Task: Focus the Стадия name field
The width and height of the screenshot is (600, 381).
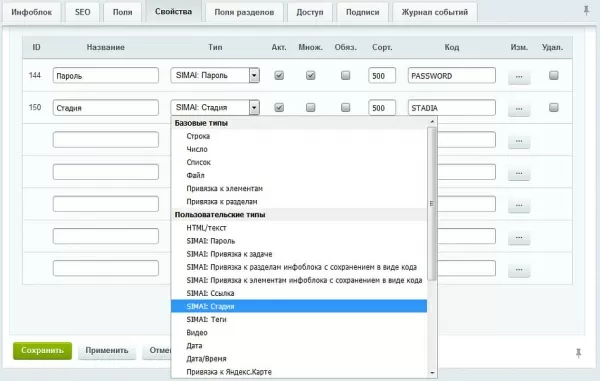Action: point(106,107)
